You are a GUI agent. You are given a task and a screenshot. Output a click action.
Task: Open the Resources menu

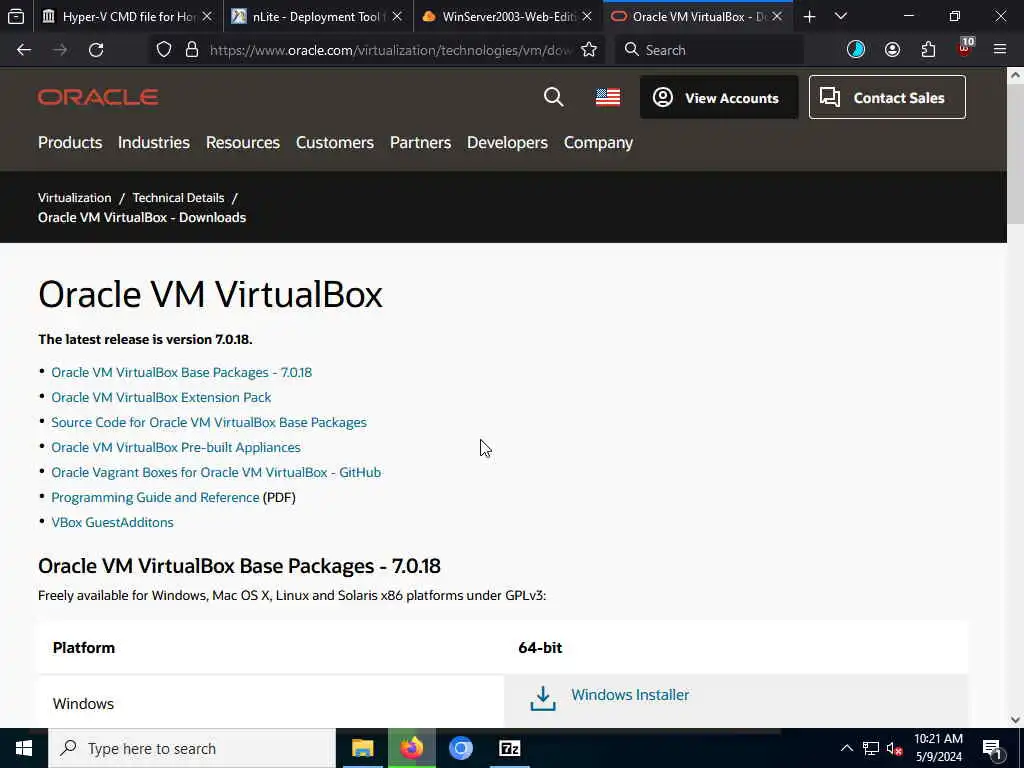tap(242, 142)
